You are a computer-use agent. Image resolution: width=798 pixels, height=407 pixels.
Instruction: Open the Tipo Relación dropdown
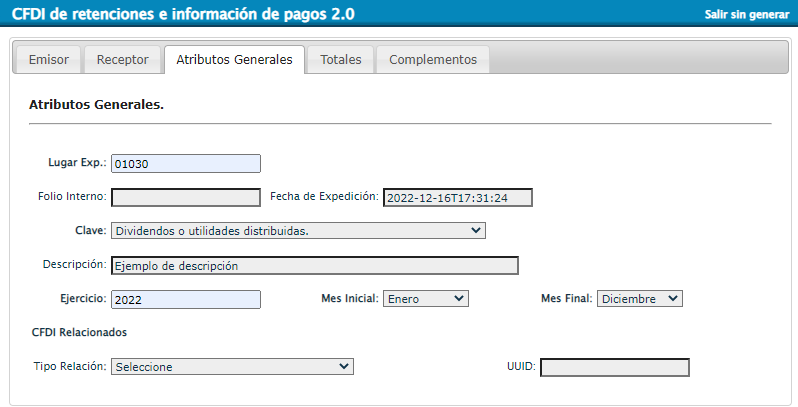coord(232,366)
